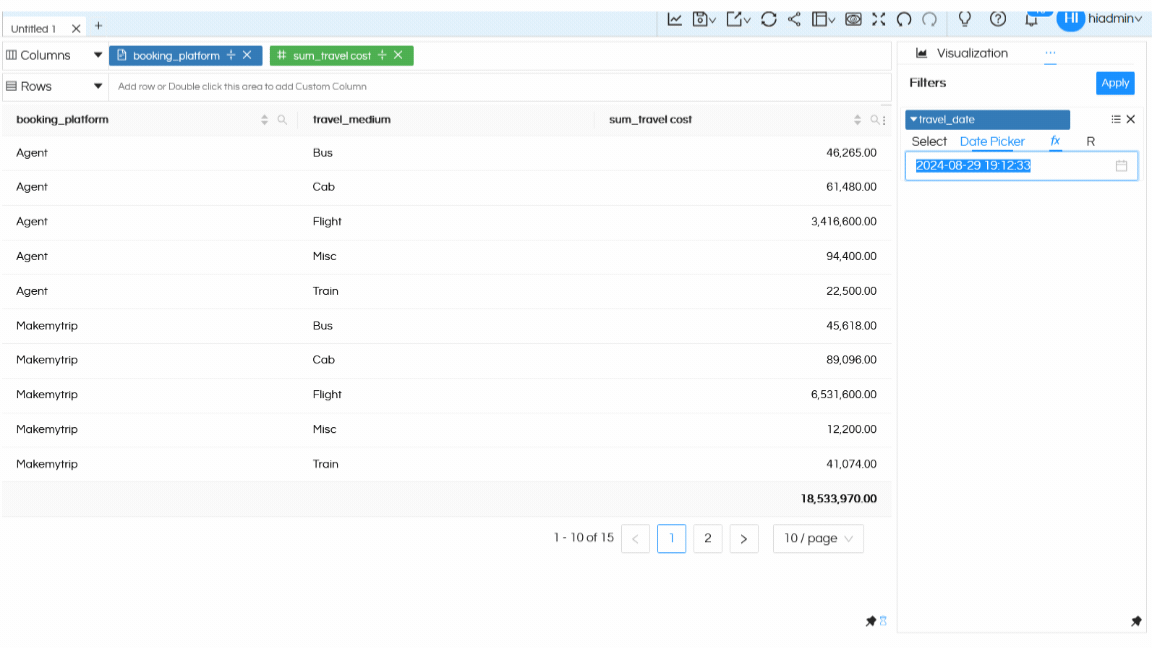Click the HI user avatar
Viewport: 1152px width, 648px height.
[1070, 19]
